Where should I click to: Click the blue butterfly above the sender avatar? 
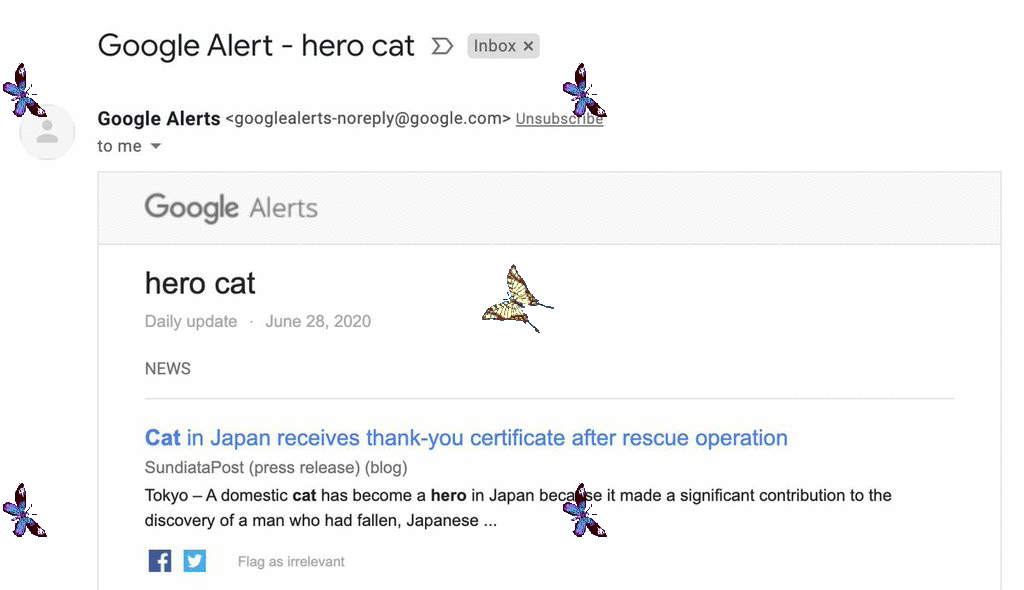(21, 92)
